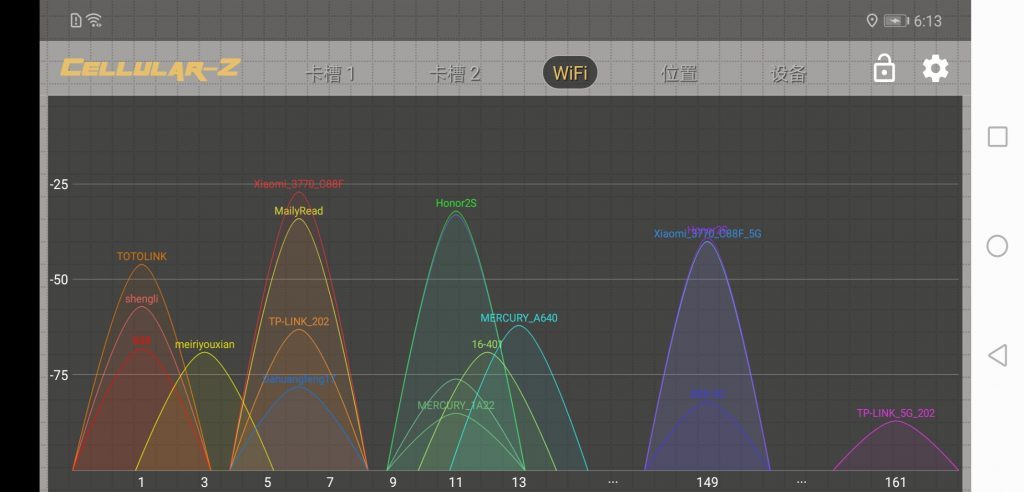Screen dimensions: 1024x492
Task: Select the MERCURY_A640 network label
Action: click(519, 318)
